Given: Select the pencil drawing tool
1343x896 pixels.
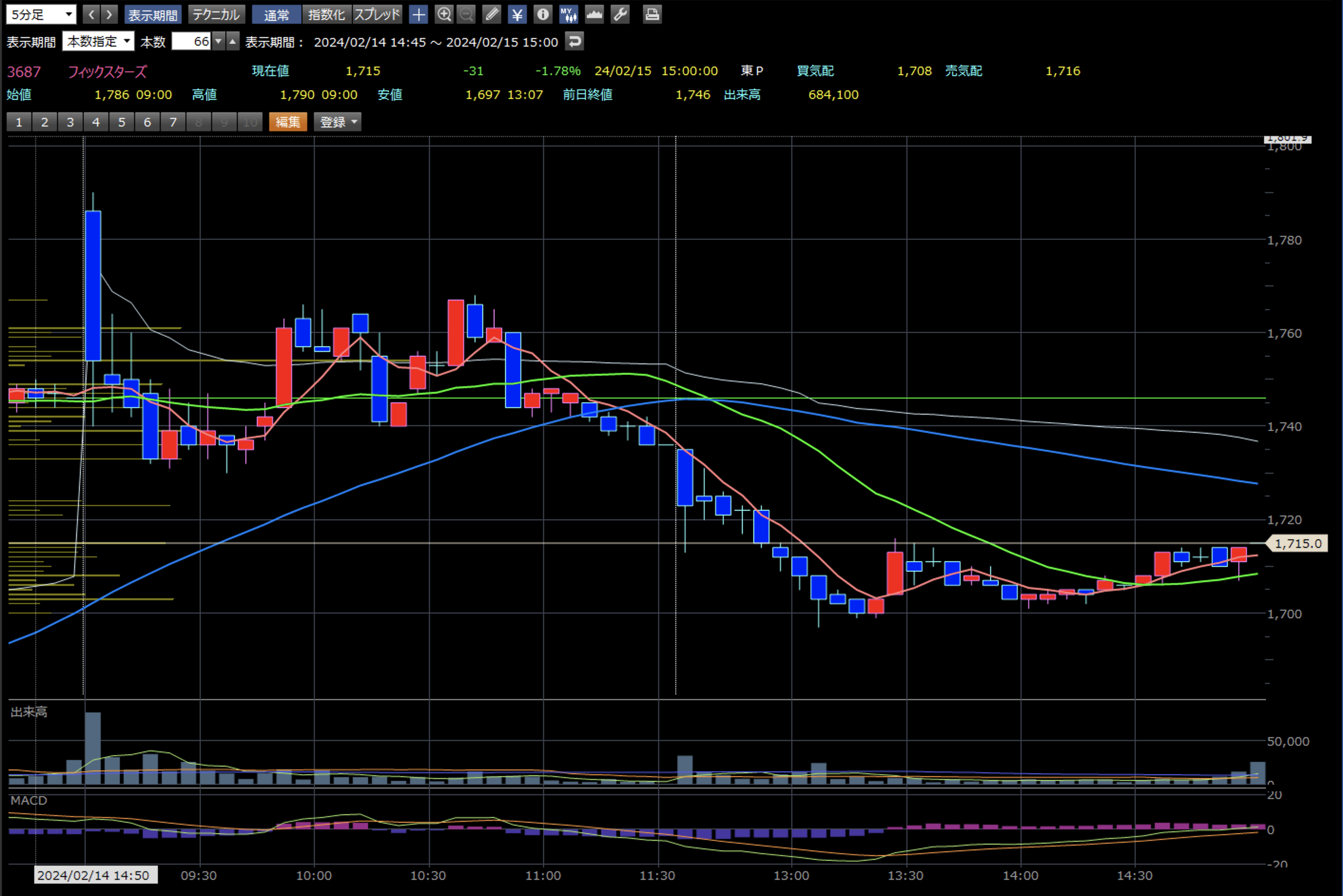Looking at the screenshot, I should [491, 14].
